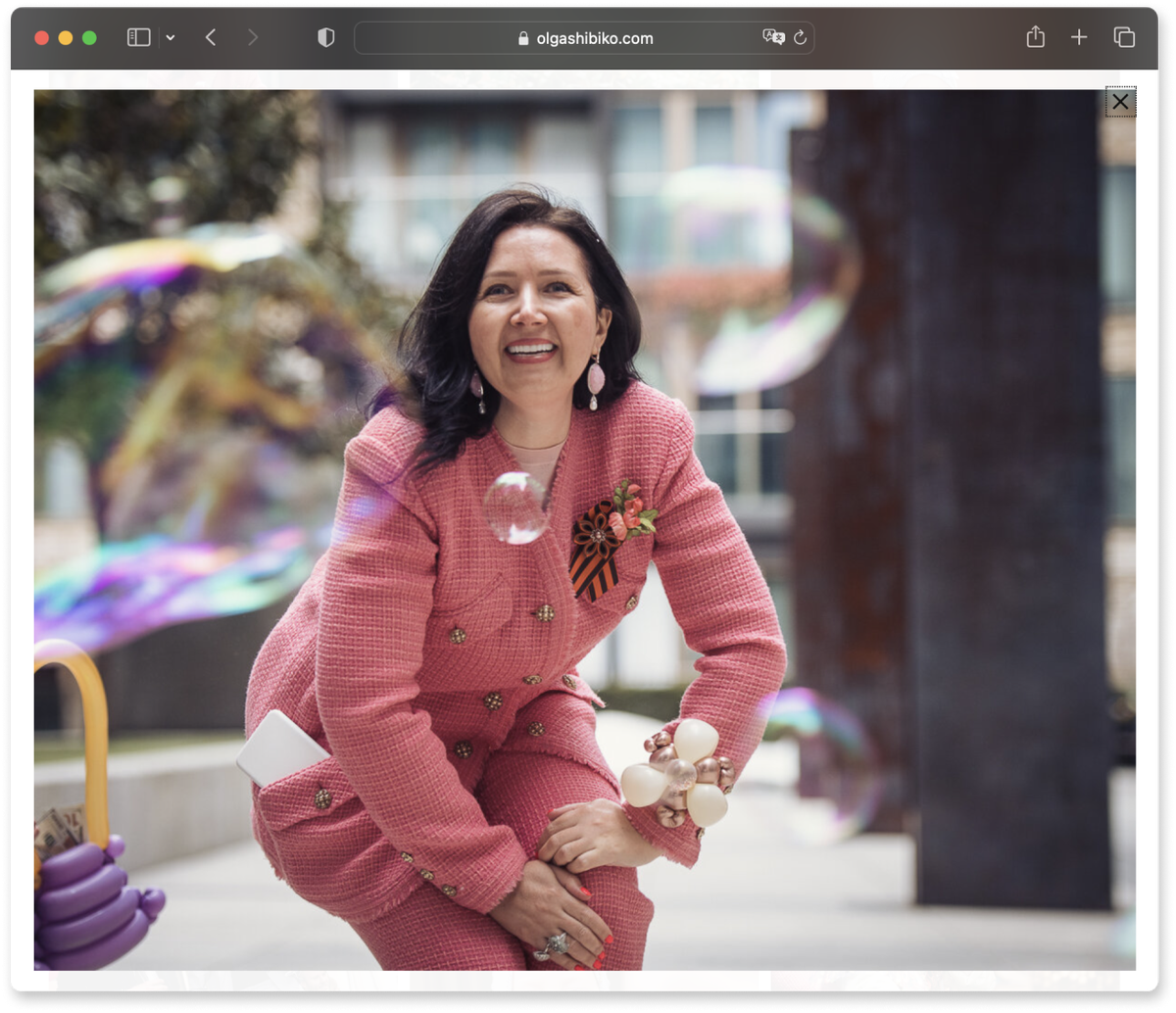Open the privacy report shield
The width and height of the screenshot is (1176, 1013).
[326, 37]
